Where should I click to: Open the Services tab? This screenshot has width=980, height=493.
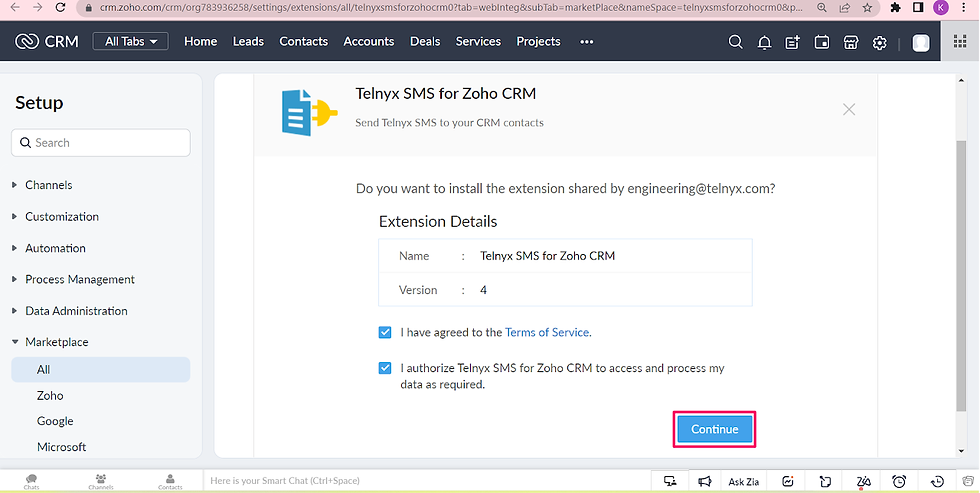click(478, 41)
